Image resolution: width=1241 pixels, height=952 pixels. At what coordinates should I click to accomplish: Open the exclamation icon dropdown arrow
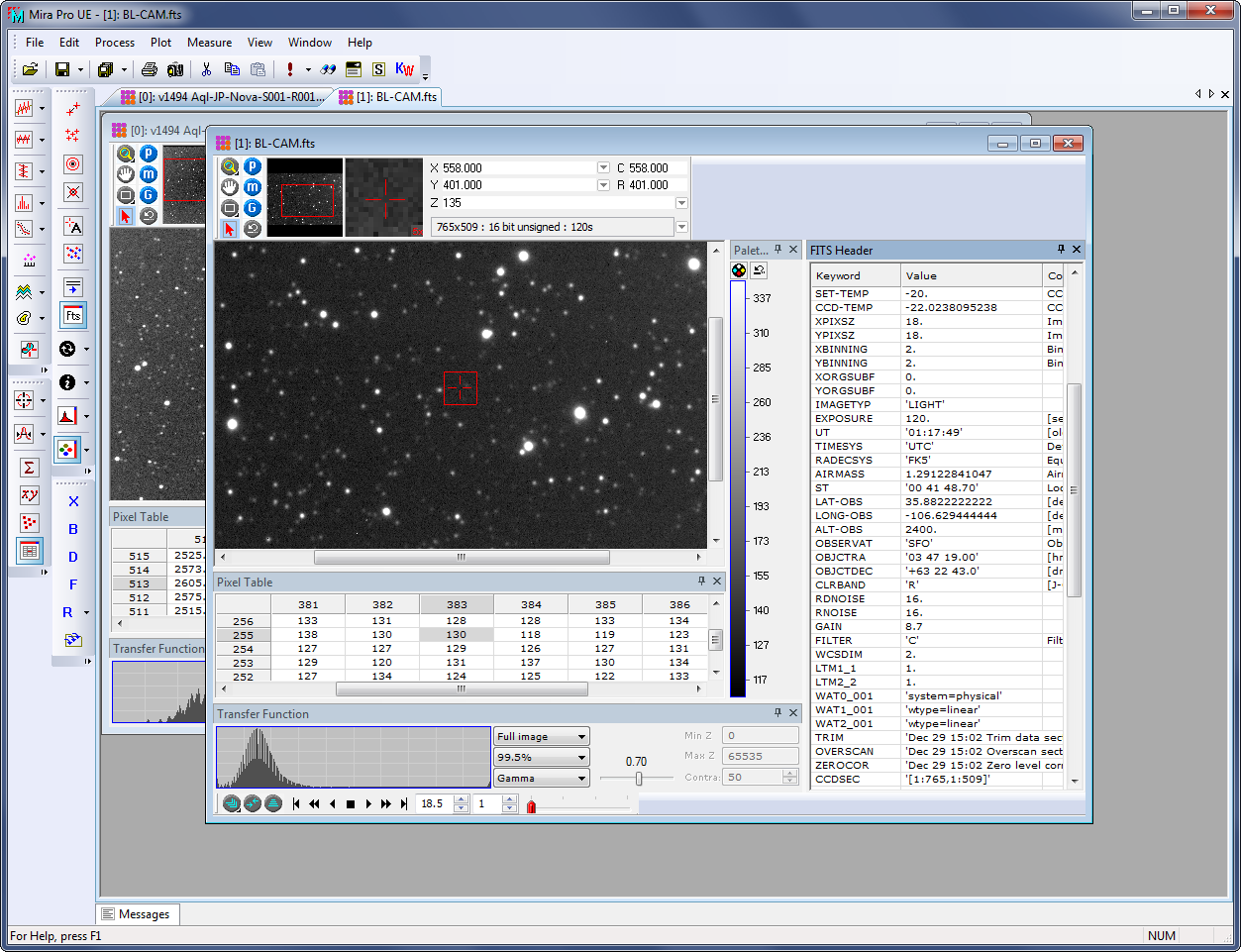(x=308, y=69)
